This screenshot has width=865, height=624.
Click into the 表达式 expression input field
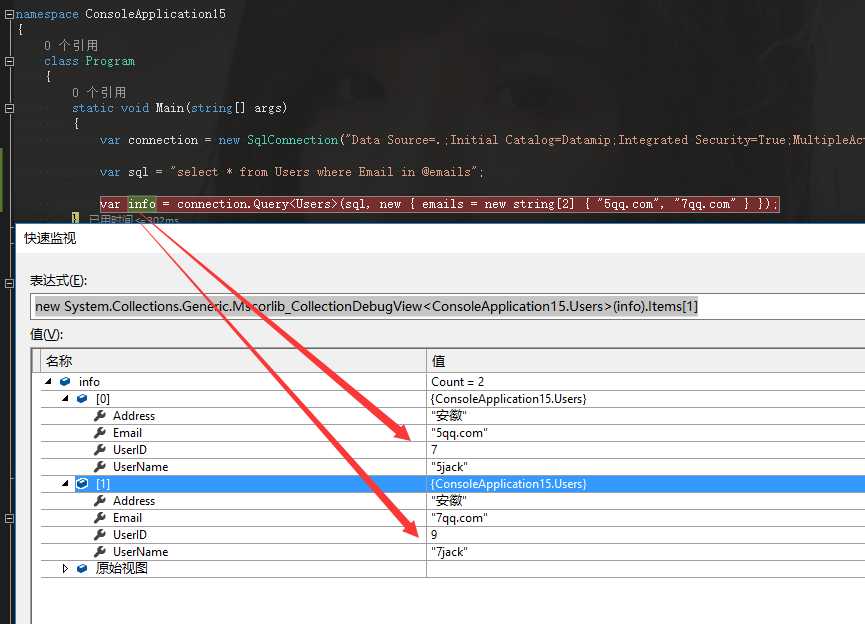[448, 306]
